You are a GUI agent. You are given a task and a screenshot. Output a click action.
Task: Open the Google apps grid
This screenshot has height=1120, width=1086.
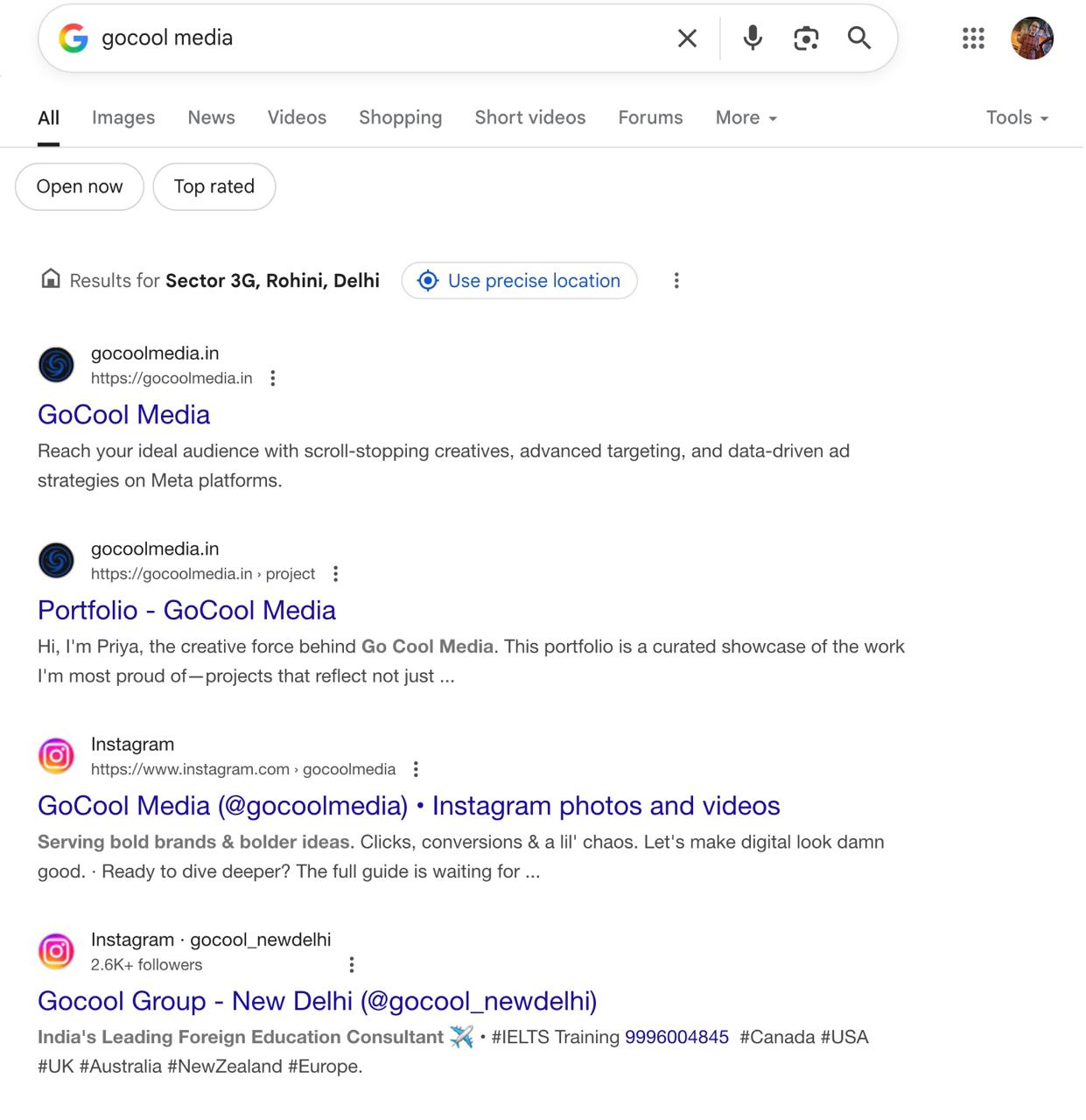973,38
